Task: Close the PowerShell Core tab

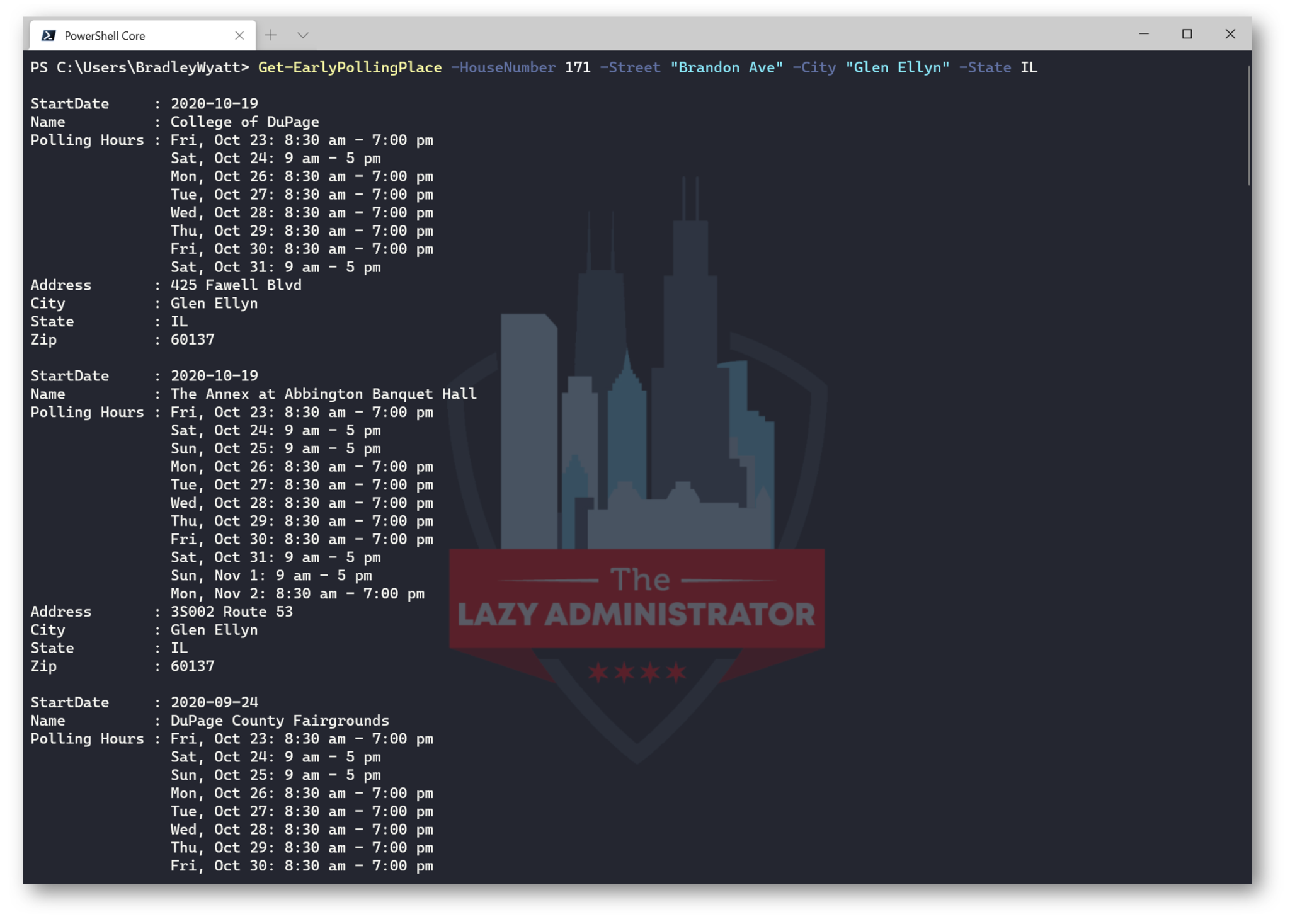Action: pyautogui.click(x=239, y=35)
